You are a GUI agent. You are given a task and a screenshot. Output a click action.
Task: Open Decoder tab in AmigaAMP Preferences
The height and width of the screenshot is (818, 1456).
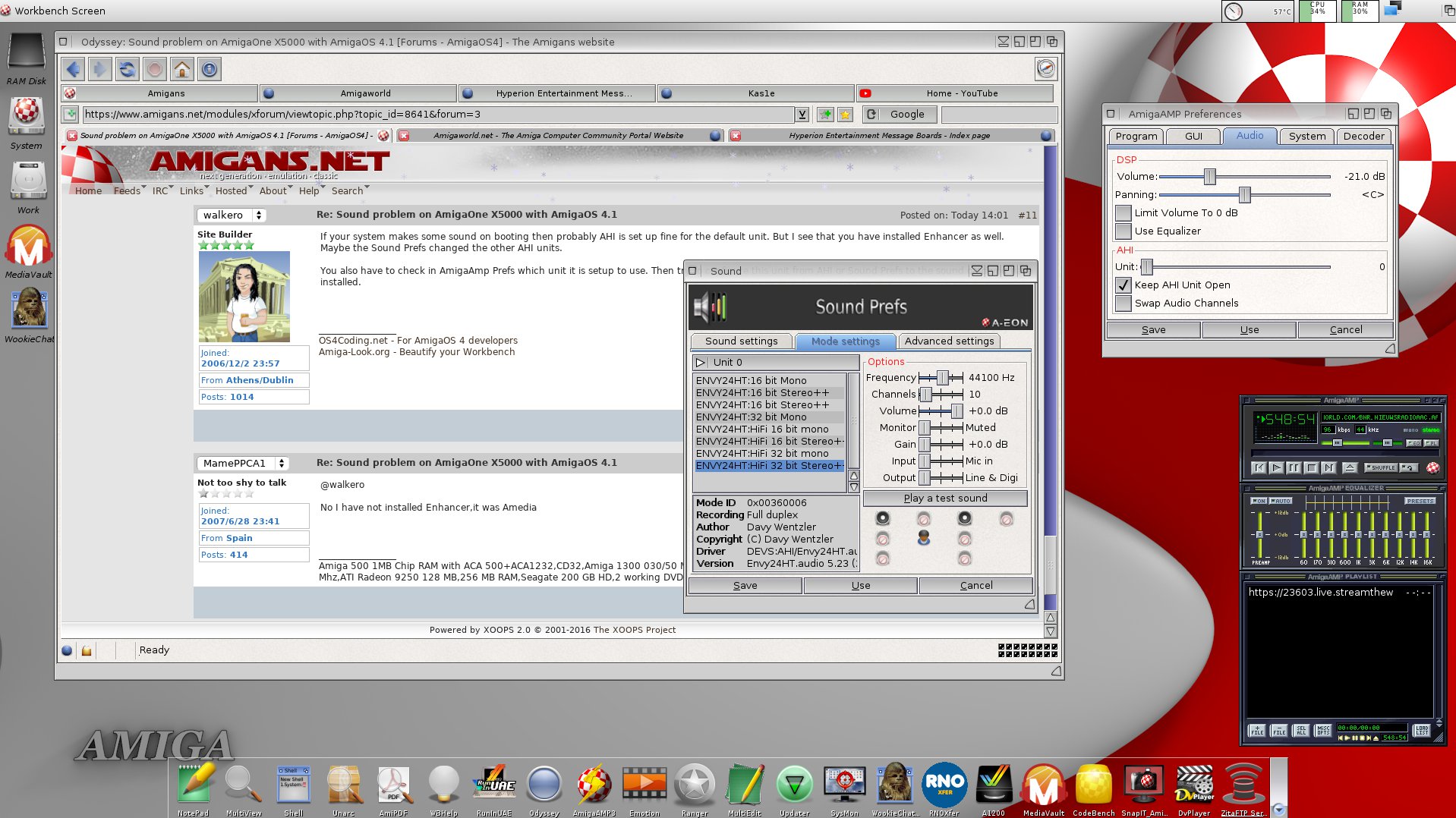click(x=1363, y=137)
